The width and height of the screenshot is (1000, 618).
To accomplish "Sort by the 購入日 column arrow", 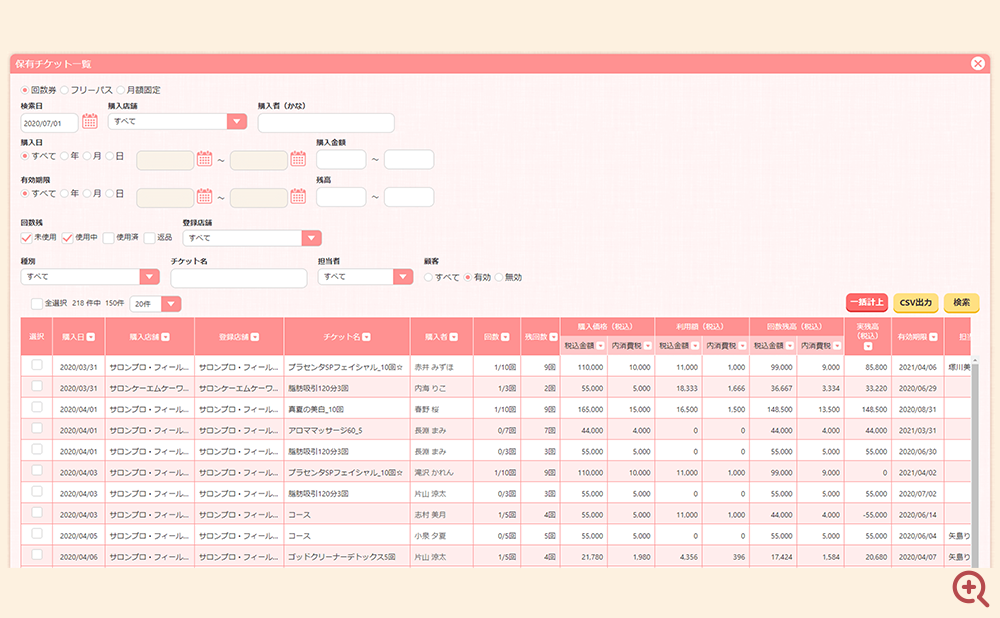I will coord(91,337).
